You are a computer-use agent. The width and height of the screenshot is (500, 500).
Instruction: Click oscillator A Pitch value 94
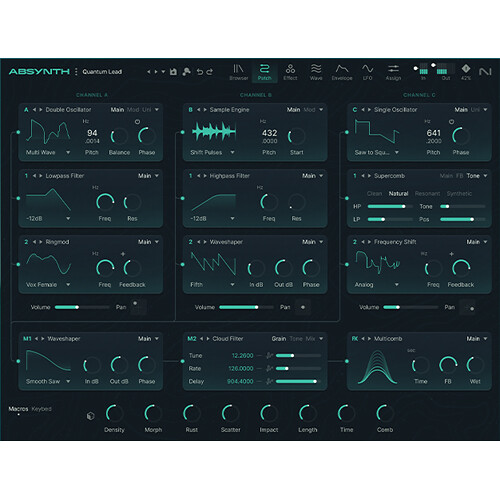(x=92, y=133)
